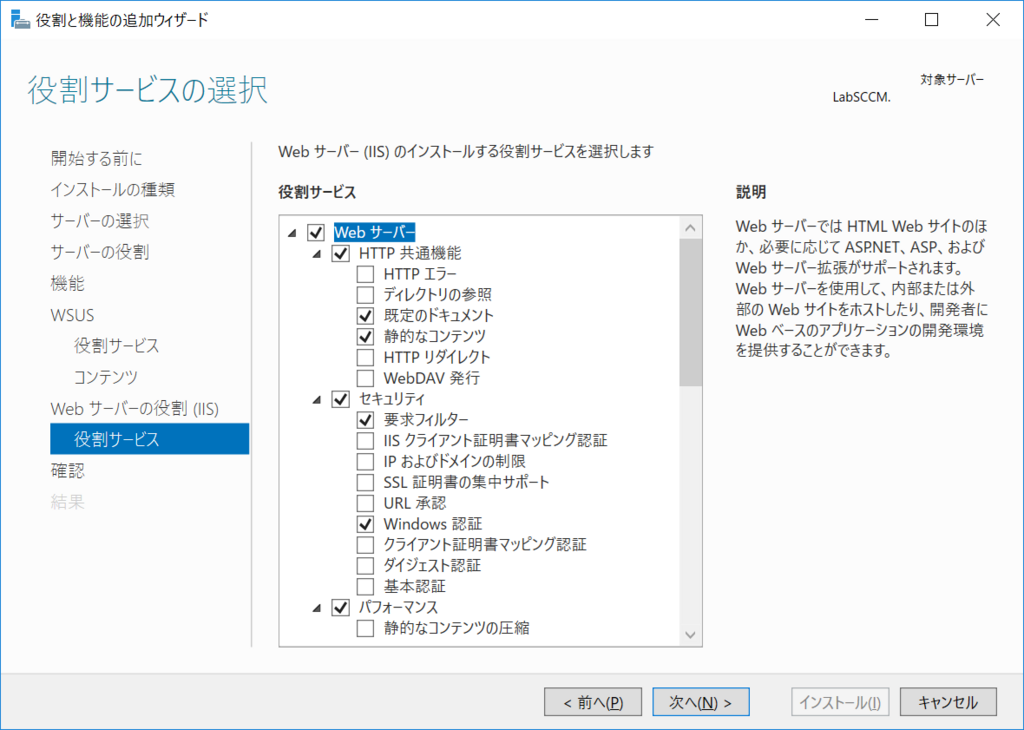1024x730 pixels.
Task: Open the WSUS step
Action: [x=72, y=315]
